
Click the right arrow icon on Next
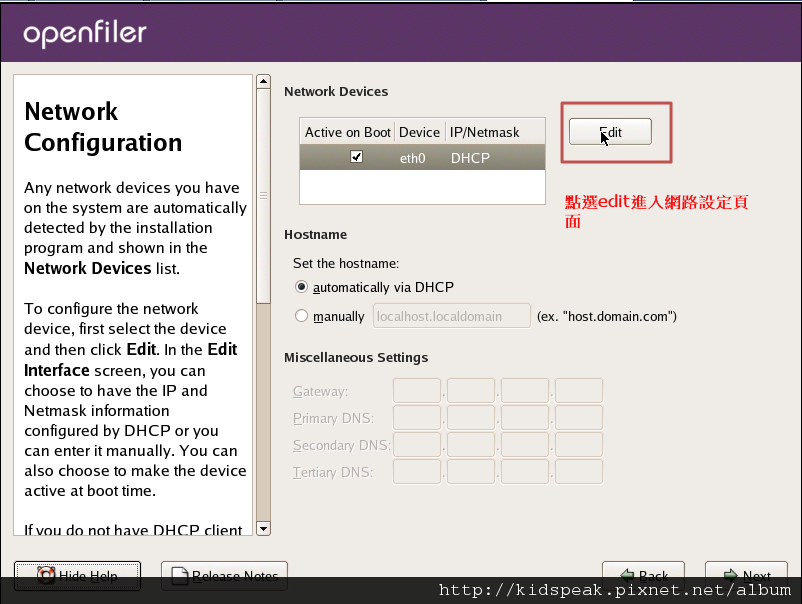(x=731, y=576)
